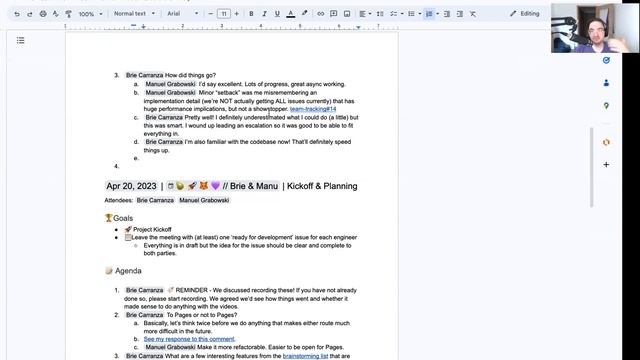Open the Editing mode dropdown
This screenshot has height=360, width=640.
525,13
